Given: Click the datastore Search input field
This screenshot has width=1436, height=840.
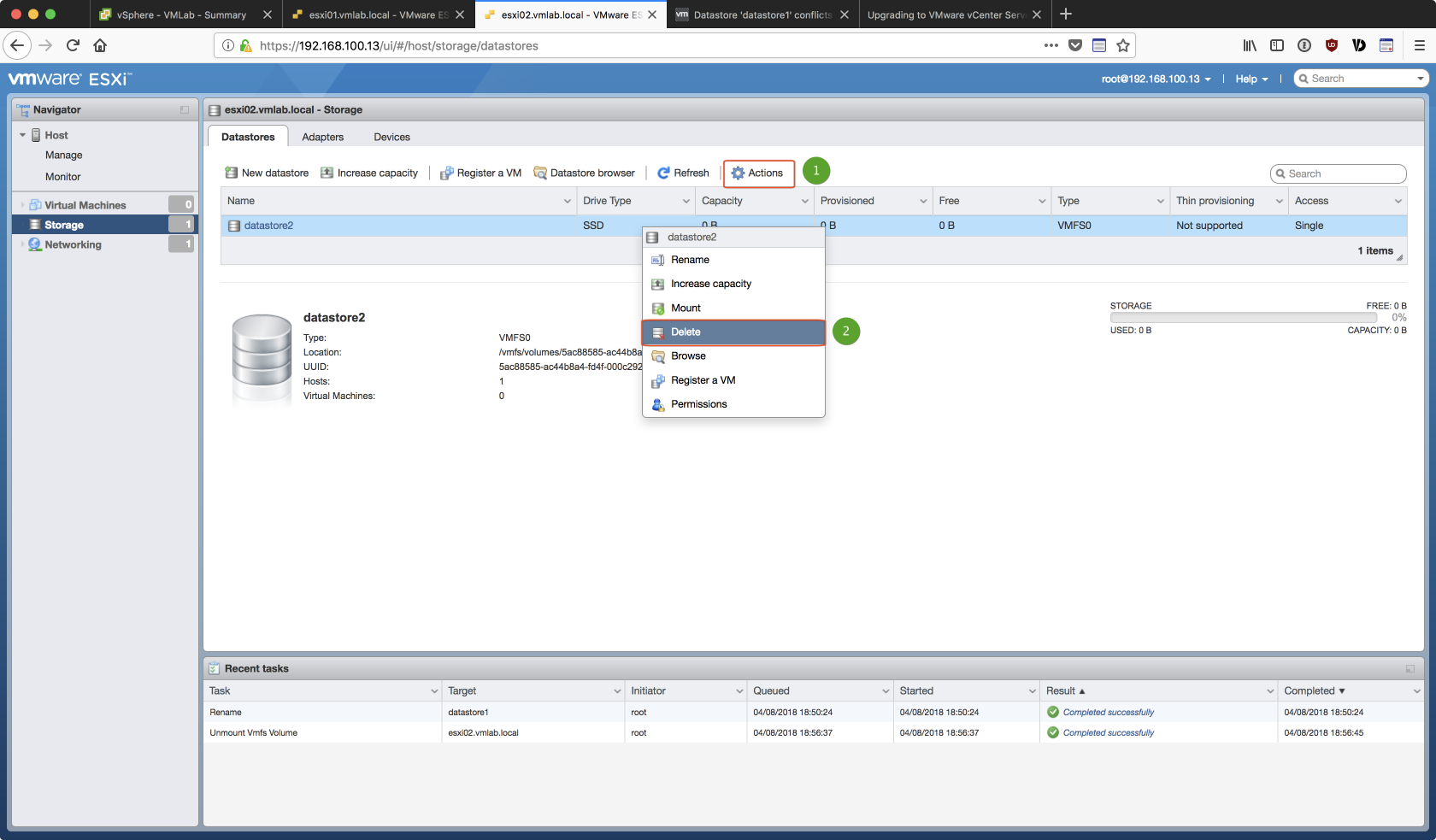Looking at the screenshot, I should click(x=1342, y=173).
